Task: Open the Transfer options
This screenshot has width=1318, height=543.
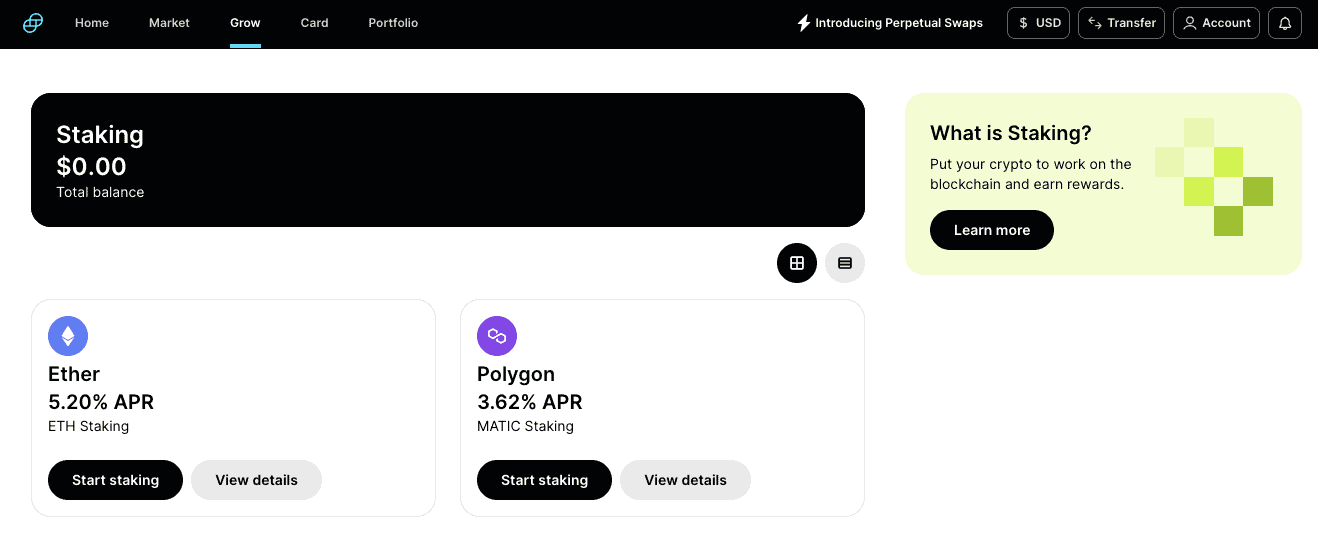Action: pyautogui.click(x=1121, y=23)
